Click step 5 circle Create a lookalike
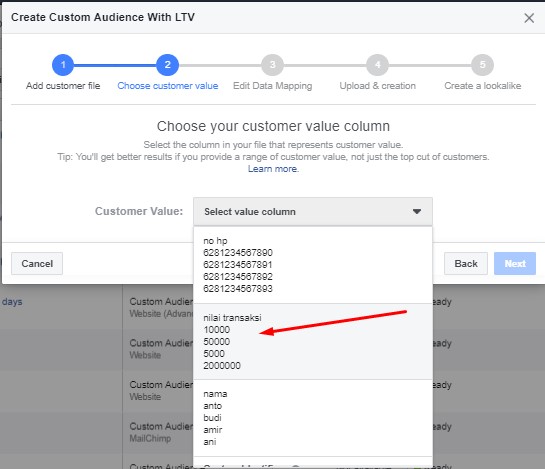The height and width of the screenshot is (469, 545). (x=482, y=65)
